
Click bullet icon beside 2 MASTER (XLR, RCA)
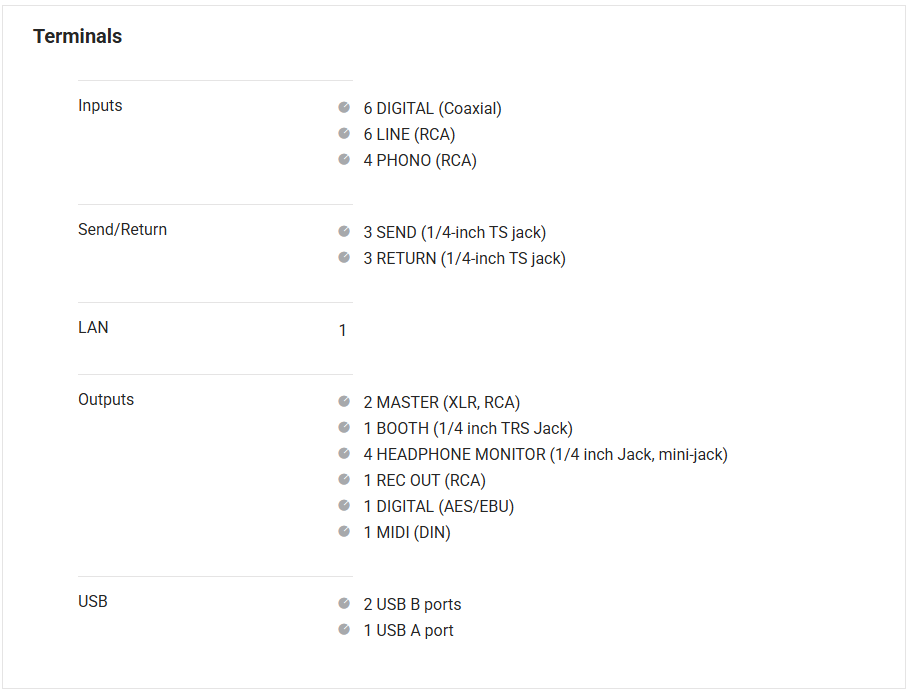click(344, 401)
